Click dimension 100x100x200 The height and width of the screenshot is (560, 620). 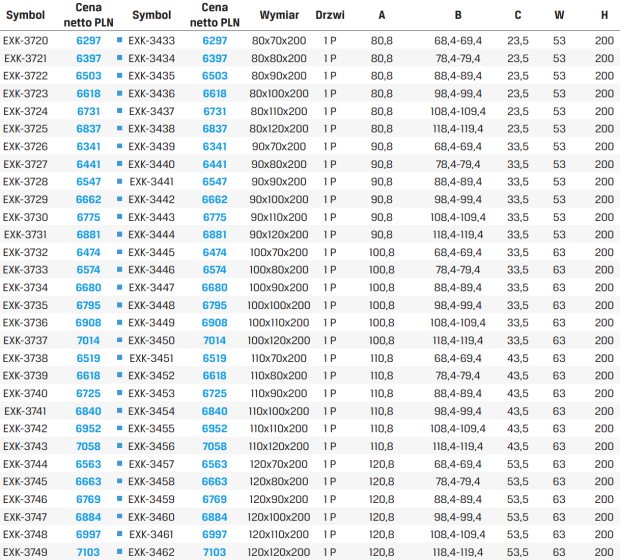[x=279, y=306]
